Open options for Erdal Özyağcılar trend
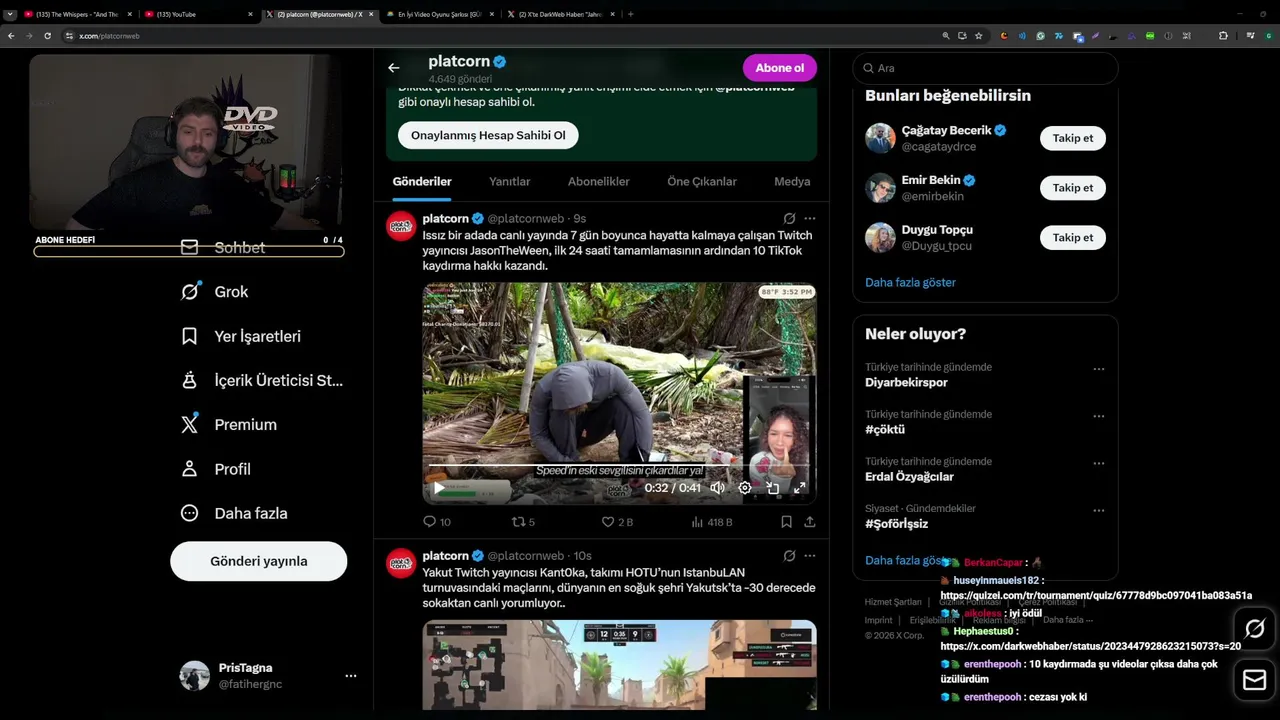This screenshot has height=720, width=1280. [1099, 464]
